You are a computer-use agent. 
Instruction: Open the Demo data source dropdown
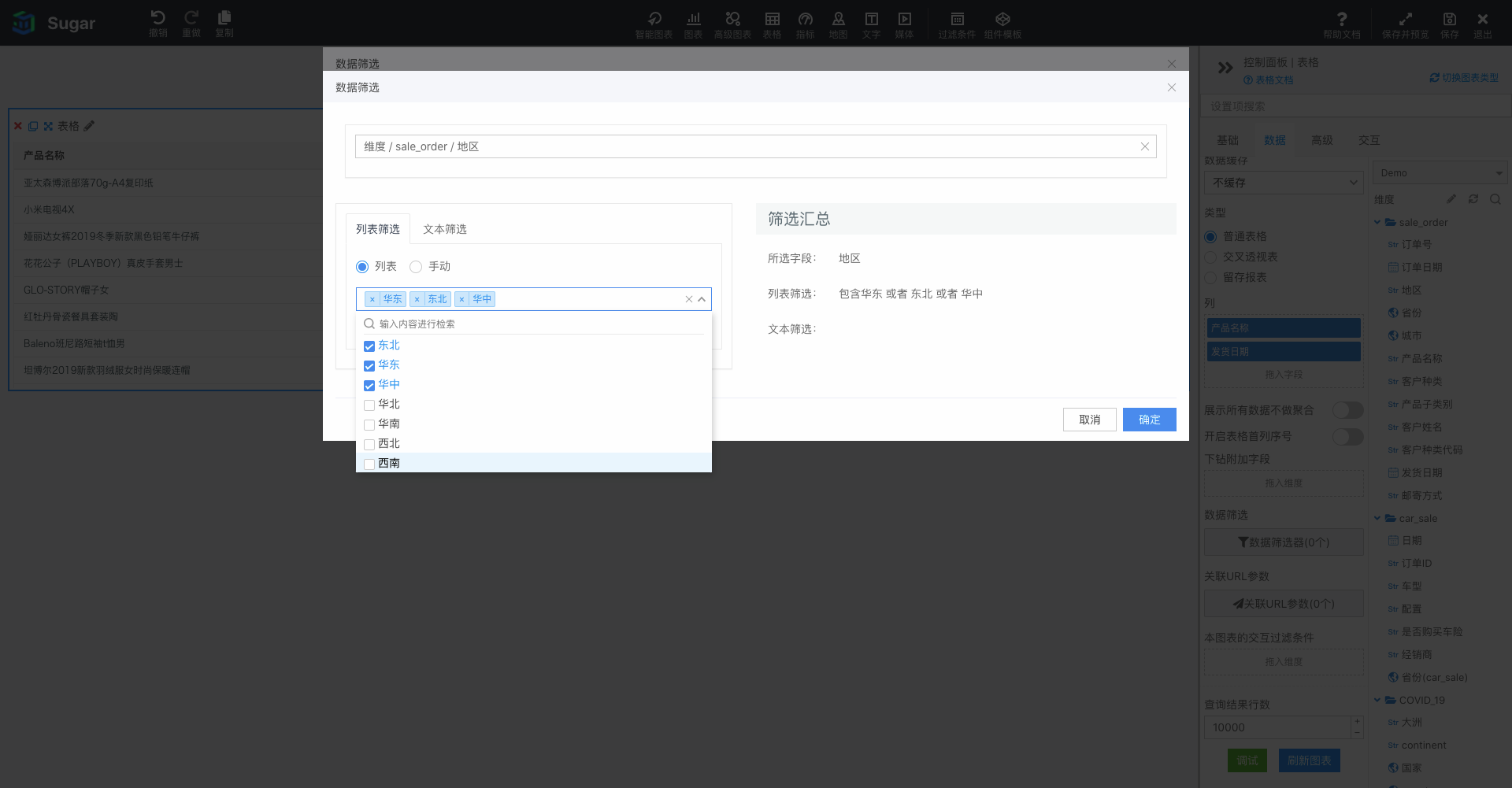[x=1440, y=173]
